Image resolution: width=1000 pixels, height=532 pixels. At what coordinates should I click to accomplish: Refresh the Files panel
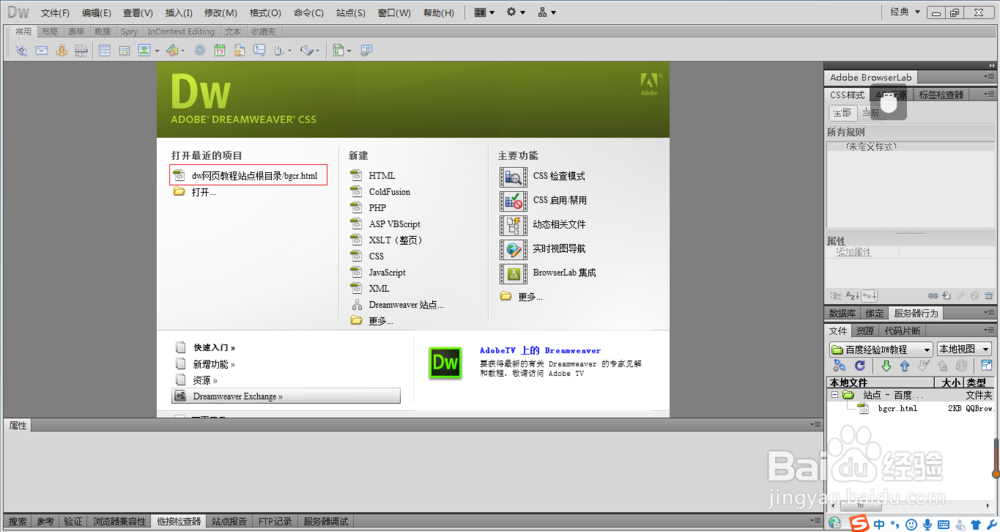860,366
